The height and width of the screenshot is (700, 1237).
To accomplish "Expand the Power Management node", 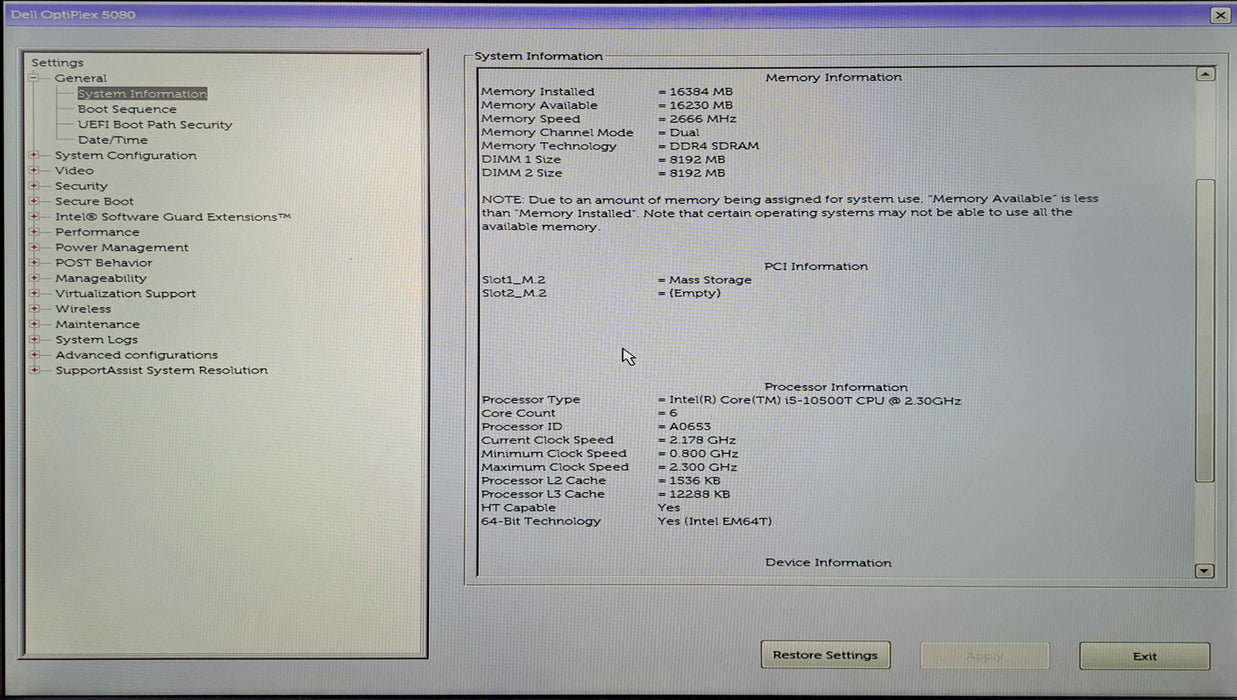I will pyautogui.click(x=34, y=247).
